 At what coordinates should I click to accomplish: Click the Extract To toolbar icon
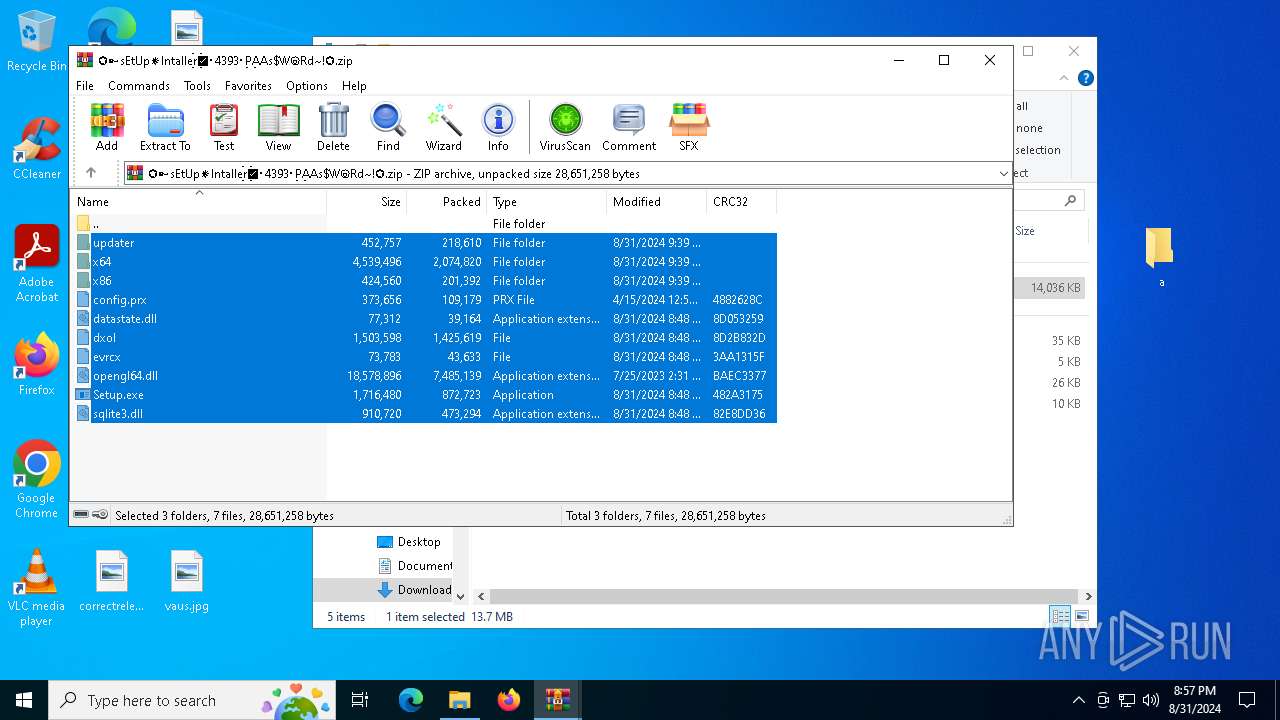[165, 127]
